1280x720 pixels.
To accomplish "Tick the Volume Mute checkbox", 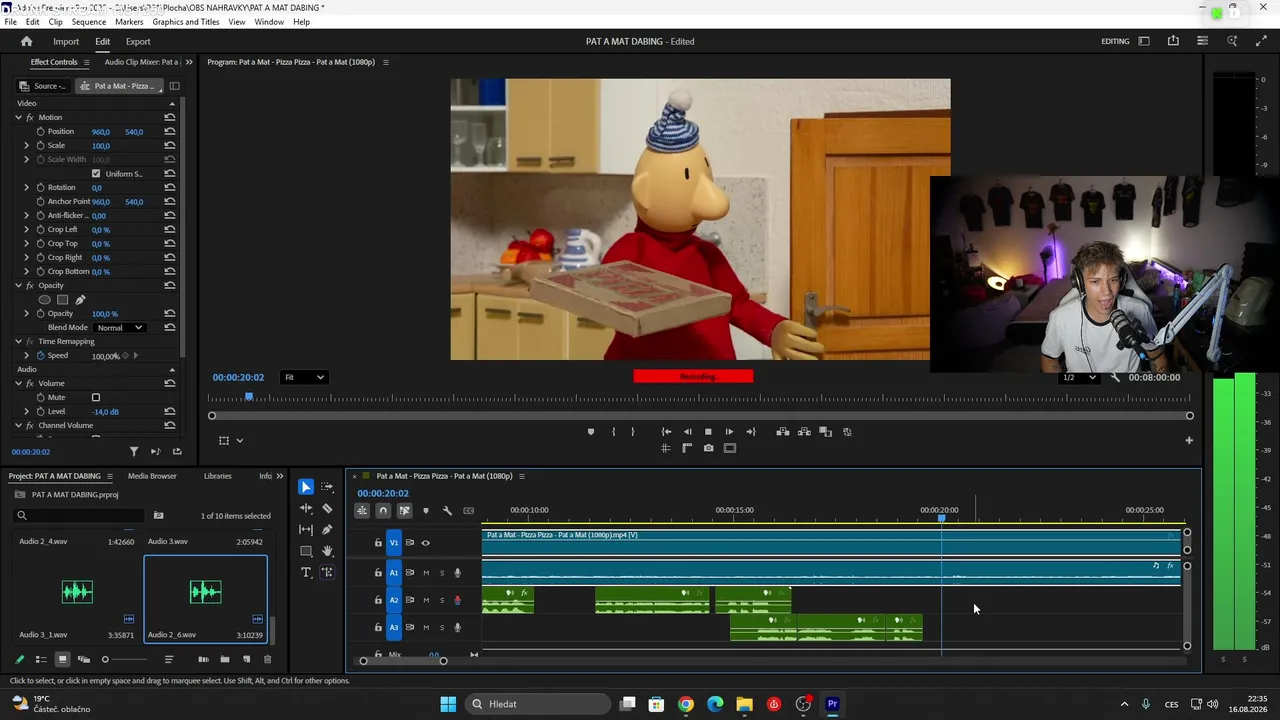I will coord(96,397).
